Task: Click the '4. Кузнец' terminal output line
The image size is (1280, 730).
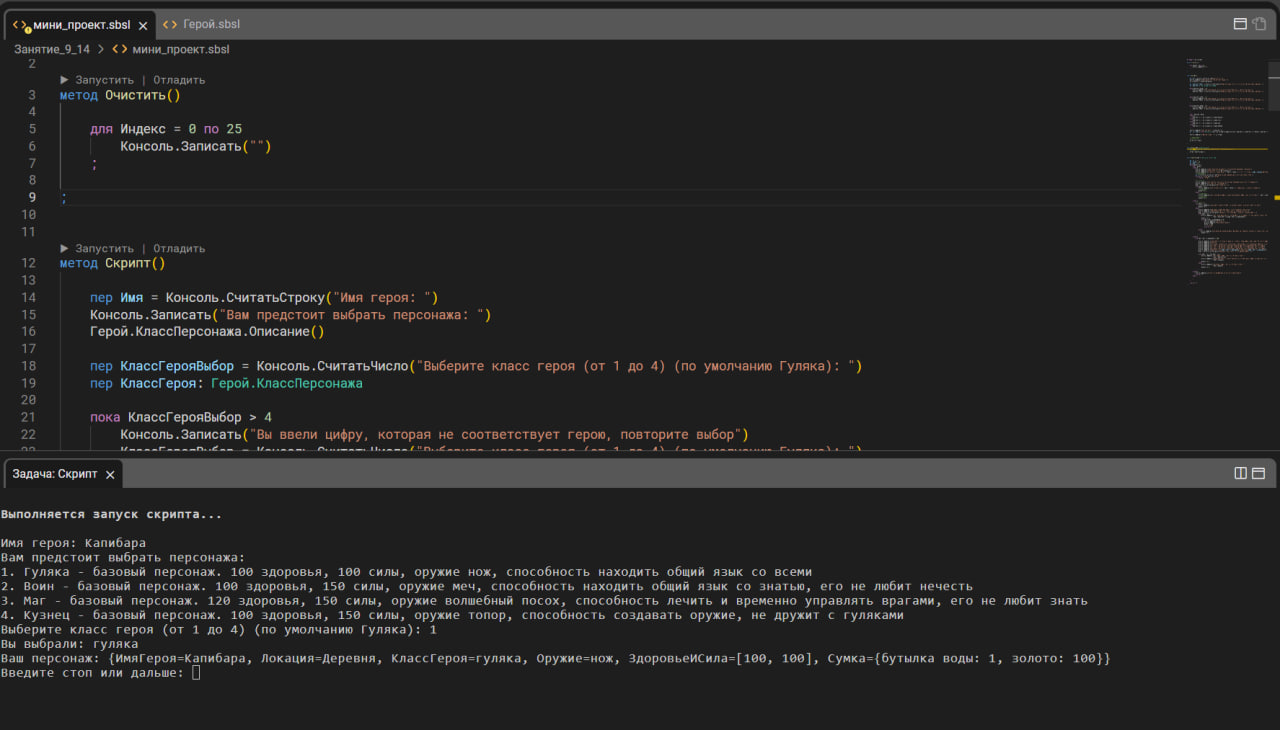Action: (452, 615)
